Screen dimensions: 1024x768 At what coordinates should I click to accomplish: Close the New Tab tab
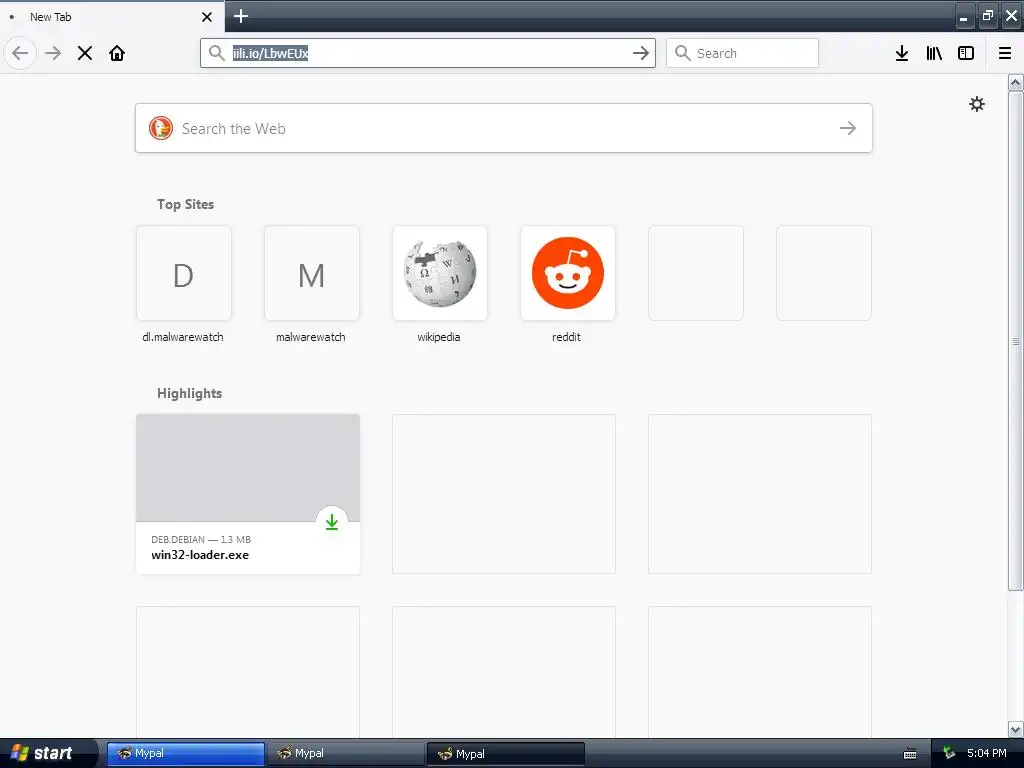point(207,17)
